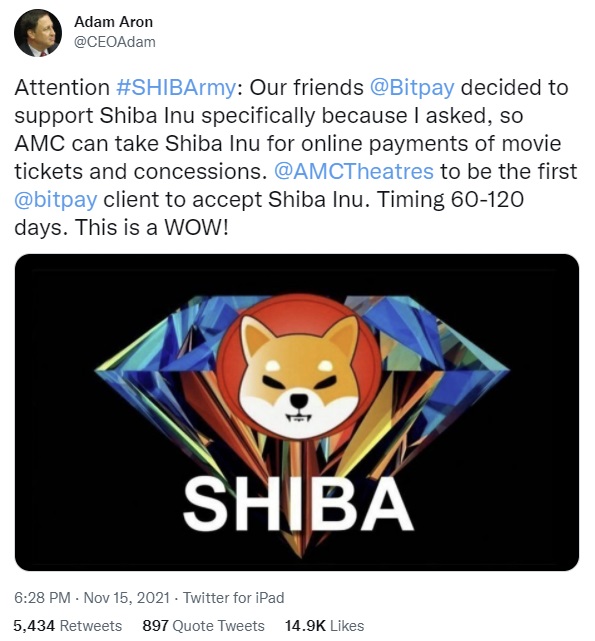This screenshot has width=595, height=641.
Task: Open the @AMCTheatres mention
Action: coord(353,171)
